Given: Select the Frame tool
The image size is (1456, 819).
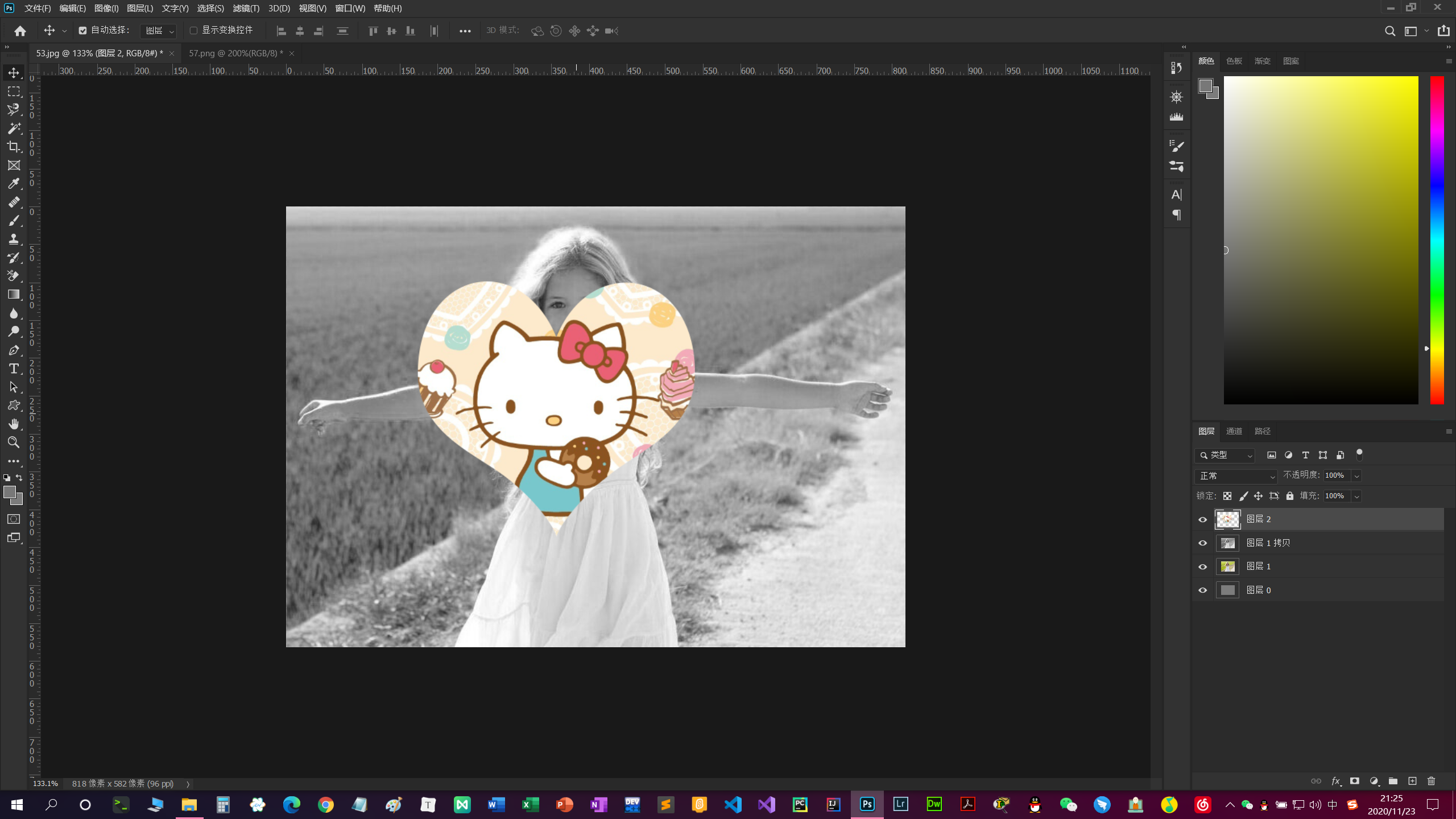Looking at the screenshot, I should coord(14,166).
